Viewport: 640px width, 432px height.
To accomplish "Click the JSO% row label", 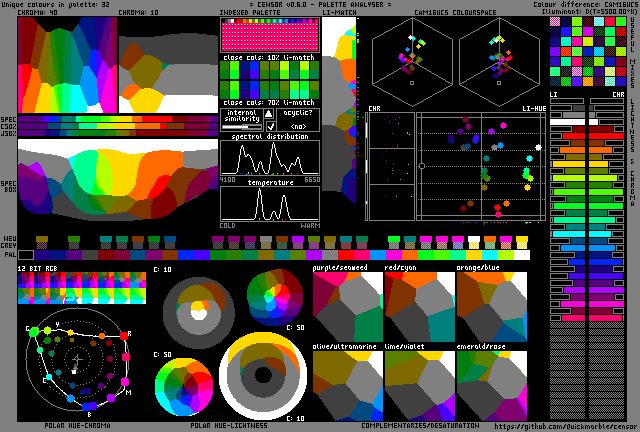I will 8,133.
